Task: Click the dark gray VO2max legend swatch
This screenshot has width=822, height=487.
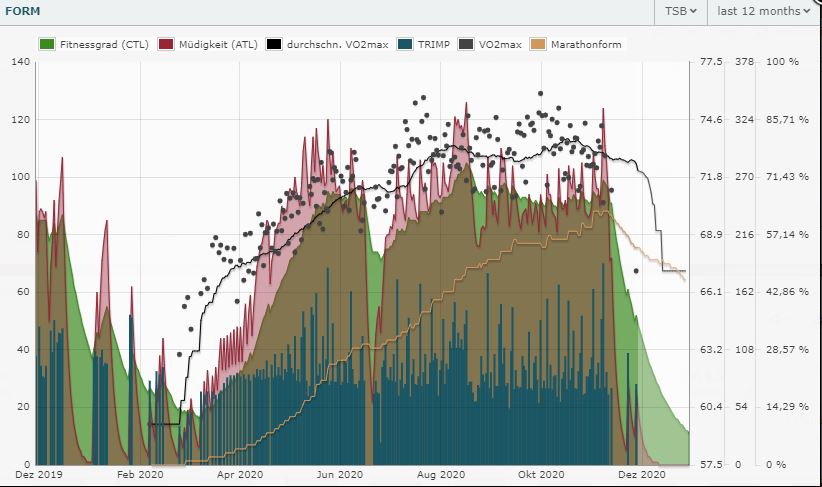Action: point(466,44)
